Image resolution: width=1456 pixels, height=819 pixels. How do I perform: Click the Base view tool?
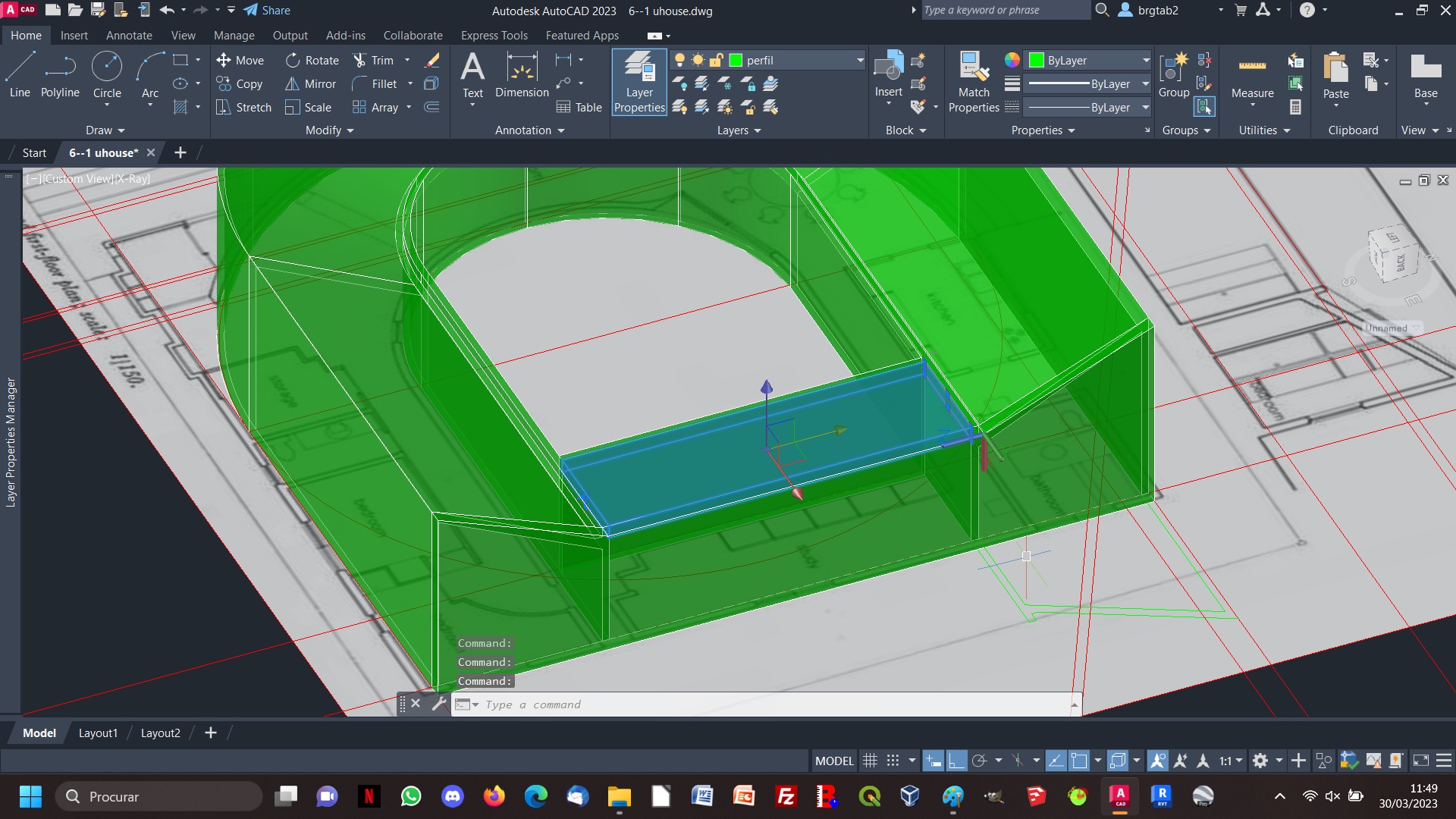coord(1426,75)
